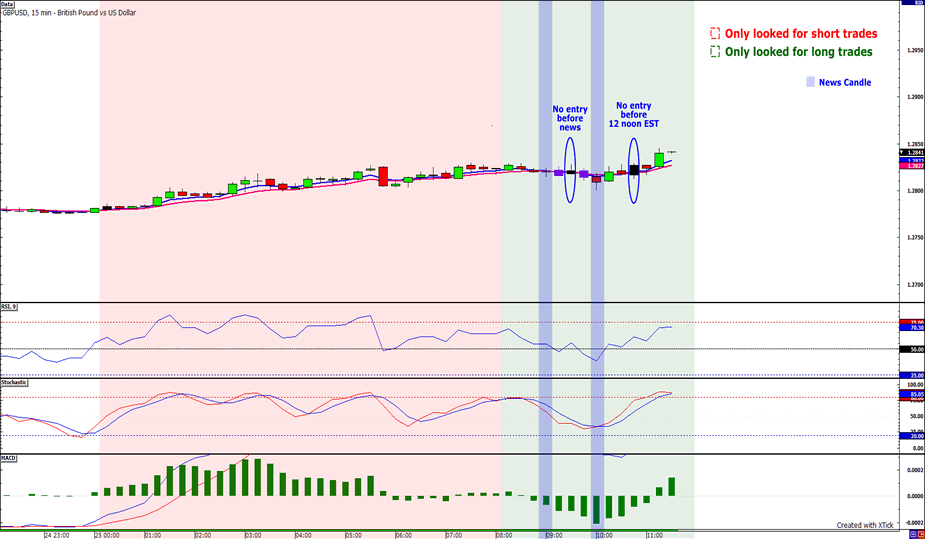Click the pink 1.2827 moving average tag
Image resolution: width=925 pixels, height=539 pixels.
[x=912, y=166]
